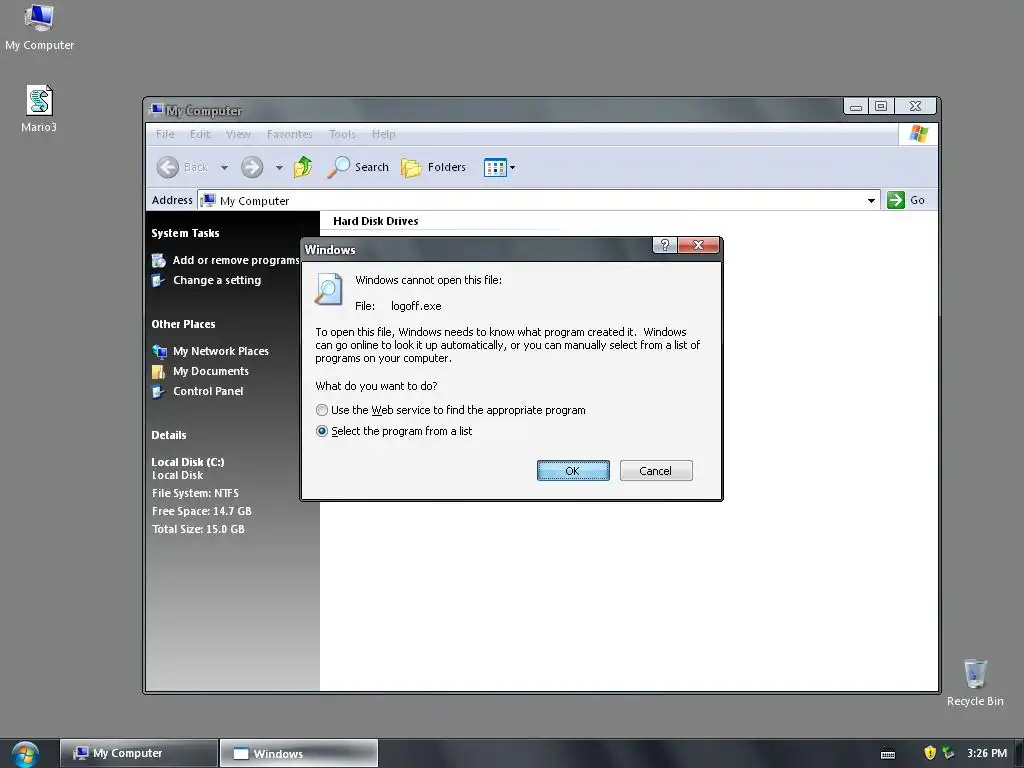The height and width of the screenshot is (768, 1024).
Task: Click the Details header
Action: pos(169,435)
